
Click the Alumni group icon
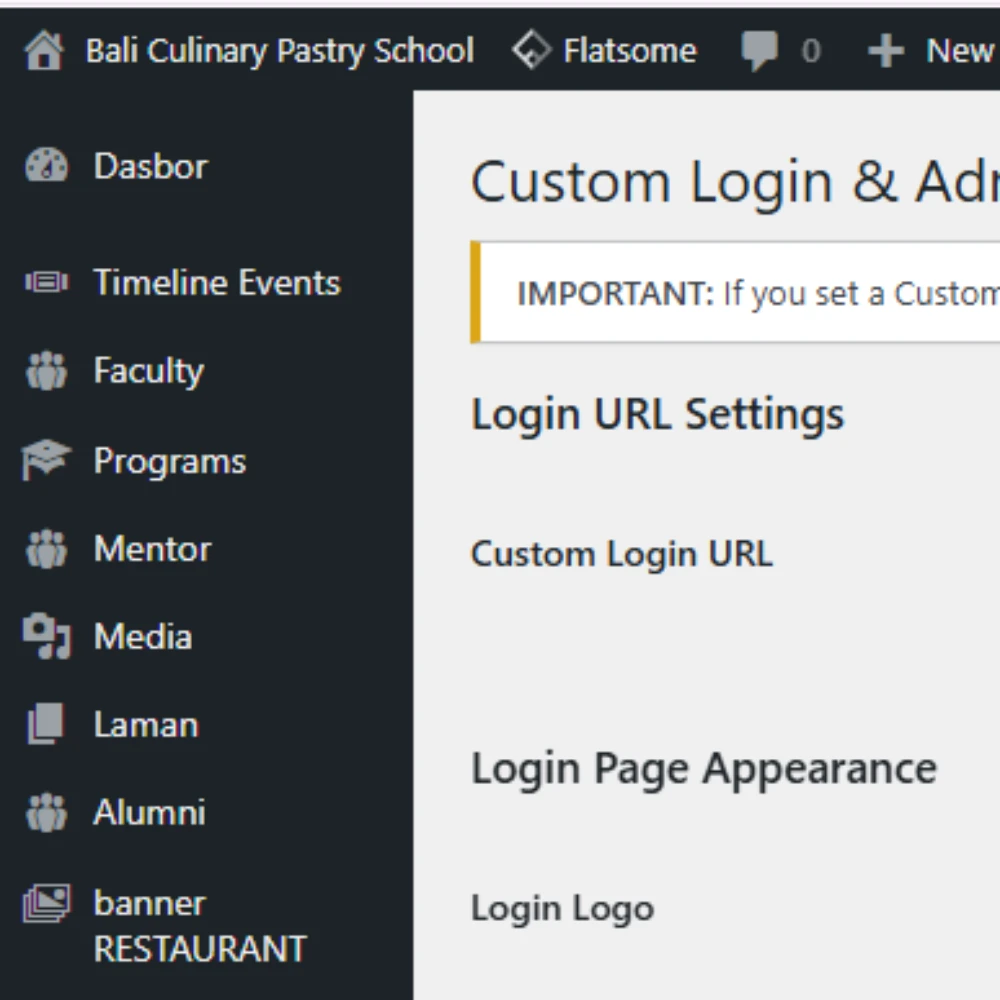(46, 813)
